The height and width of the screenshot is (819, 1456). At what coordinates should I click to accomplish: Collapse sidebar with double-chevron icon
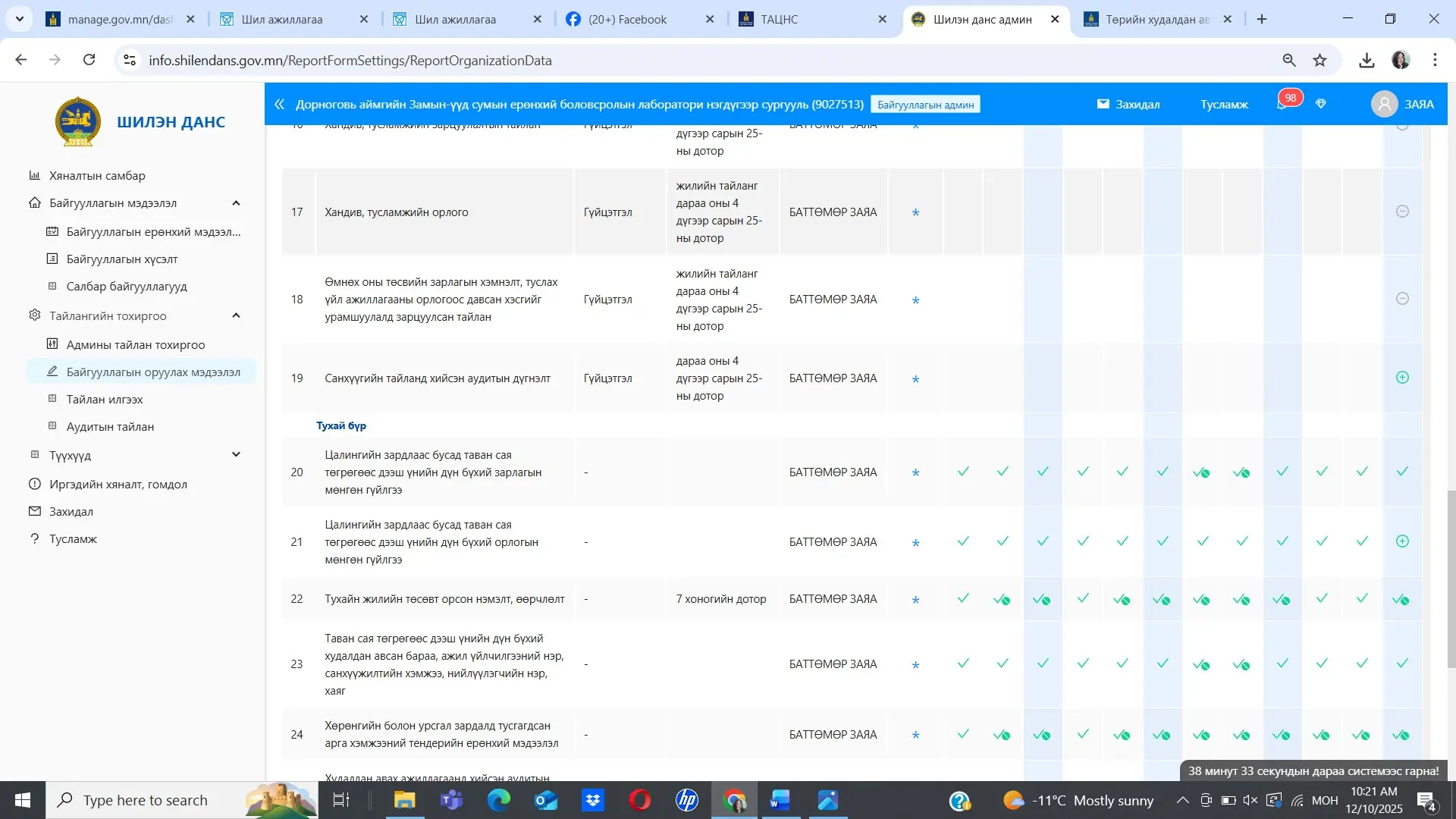click(279, 104)
